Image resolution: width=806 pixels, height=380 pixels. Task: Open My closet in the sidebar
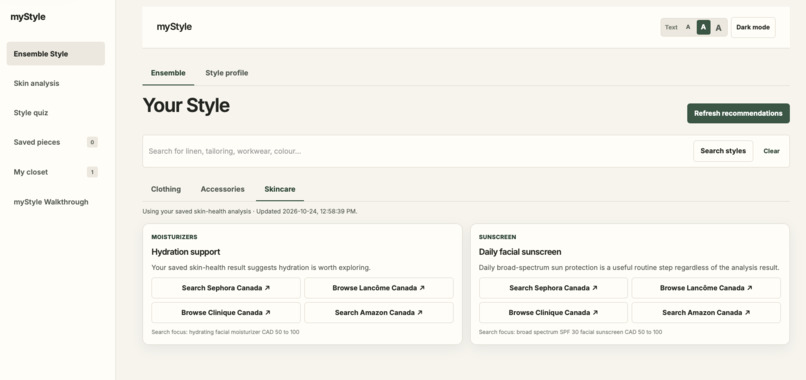[56, 172]
